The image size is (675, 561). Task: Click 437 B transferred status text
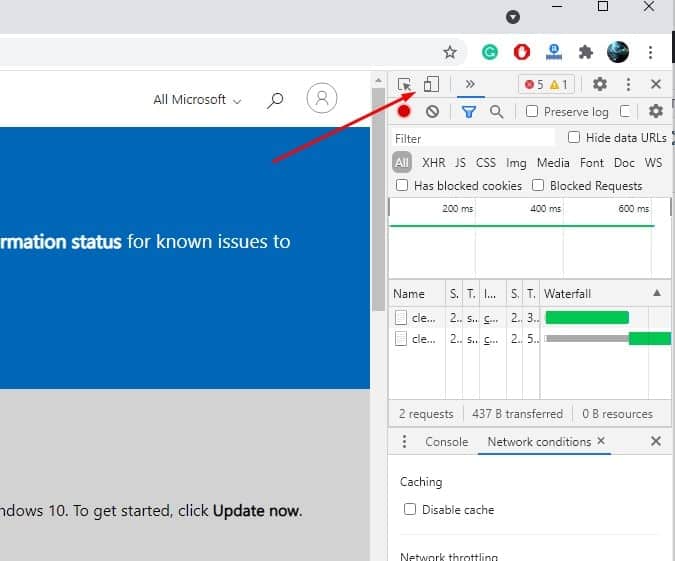pos(517,414)
